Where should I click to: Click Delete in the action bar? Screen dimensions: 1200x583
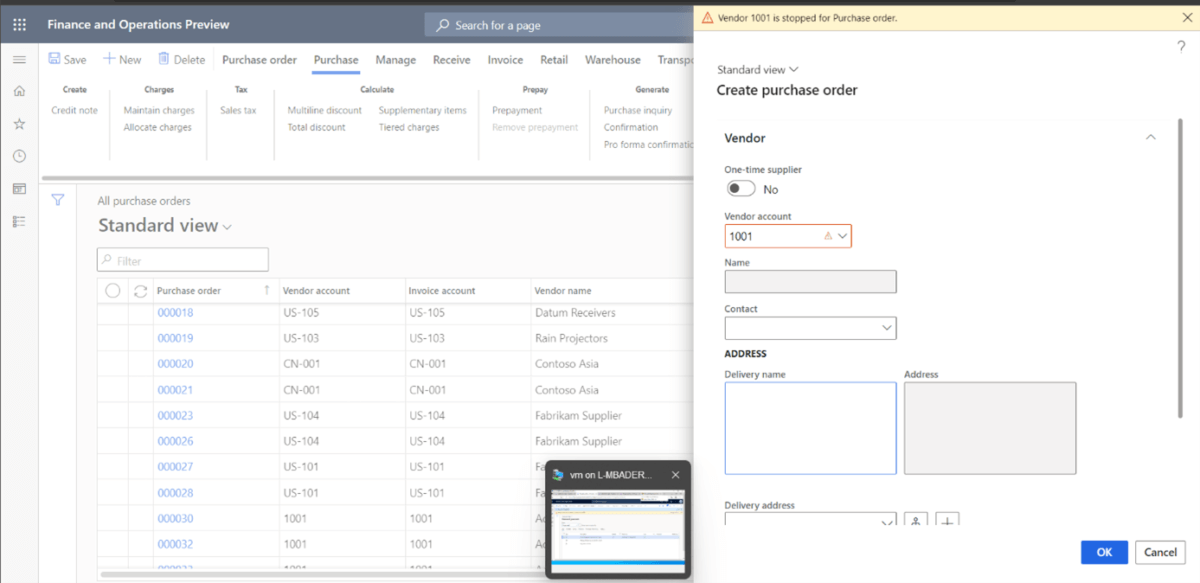point(181,60)
